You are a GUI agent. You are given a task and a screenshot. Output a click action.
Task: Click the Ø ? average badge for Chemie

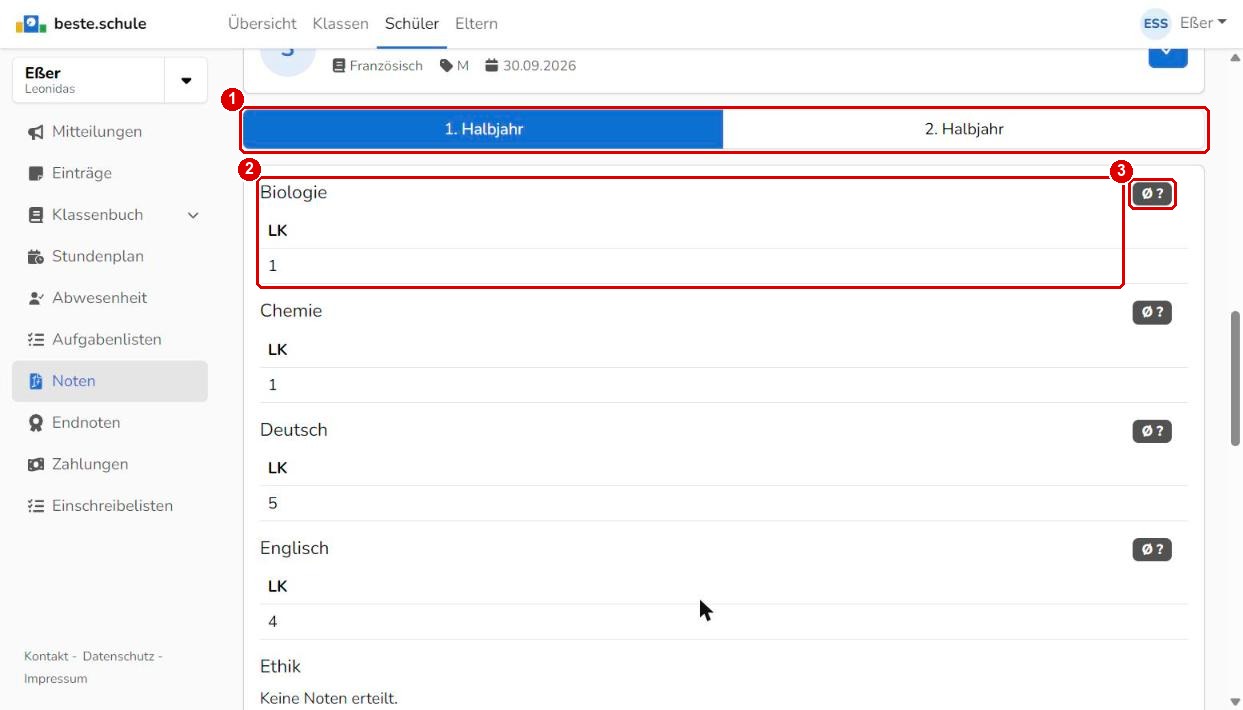click(x=1152, y=313)
